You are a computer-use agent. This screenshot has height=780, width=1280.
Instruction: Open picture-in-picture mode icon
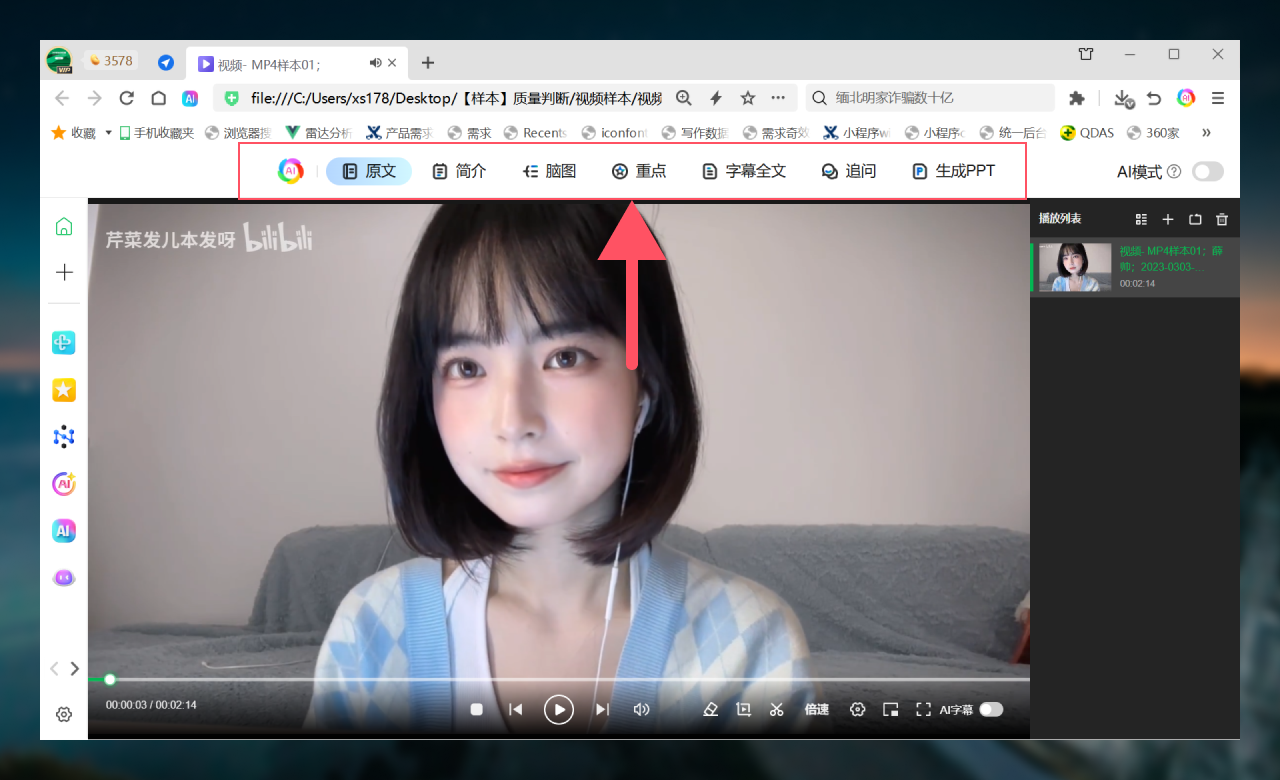click(x=890, y=709)
